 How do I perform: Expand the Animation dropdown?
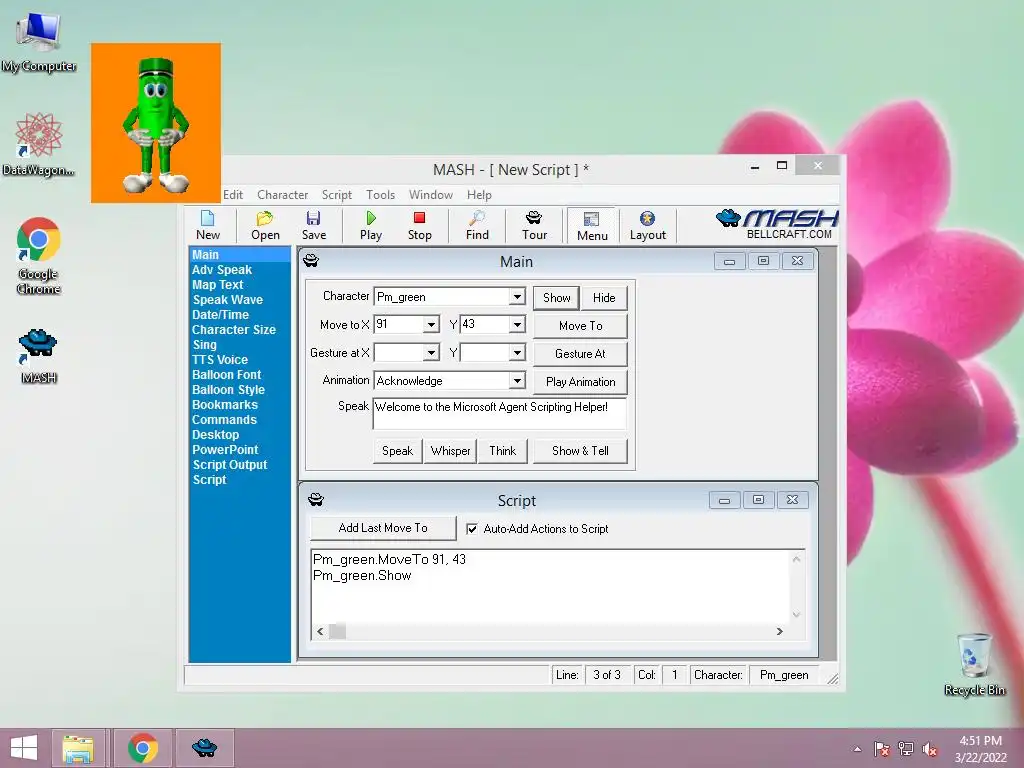517,381
